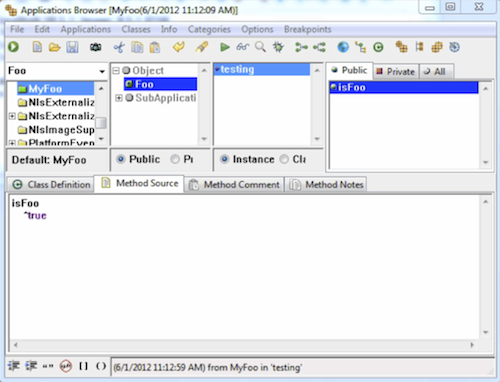This screenshot has width=500, height=382.
Task: Click in the method source code editor
Action: click(244, 267)
